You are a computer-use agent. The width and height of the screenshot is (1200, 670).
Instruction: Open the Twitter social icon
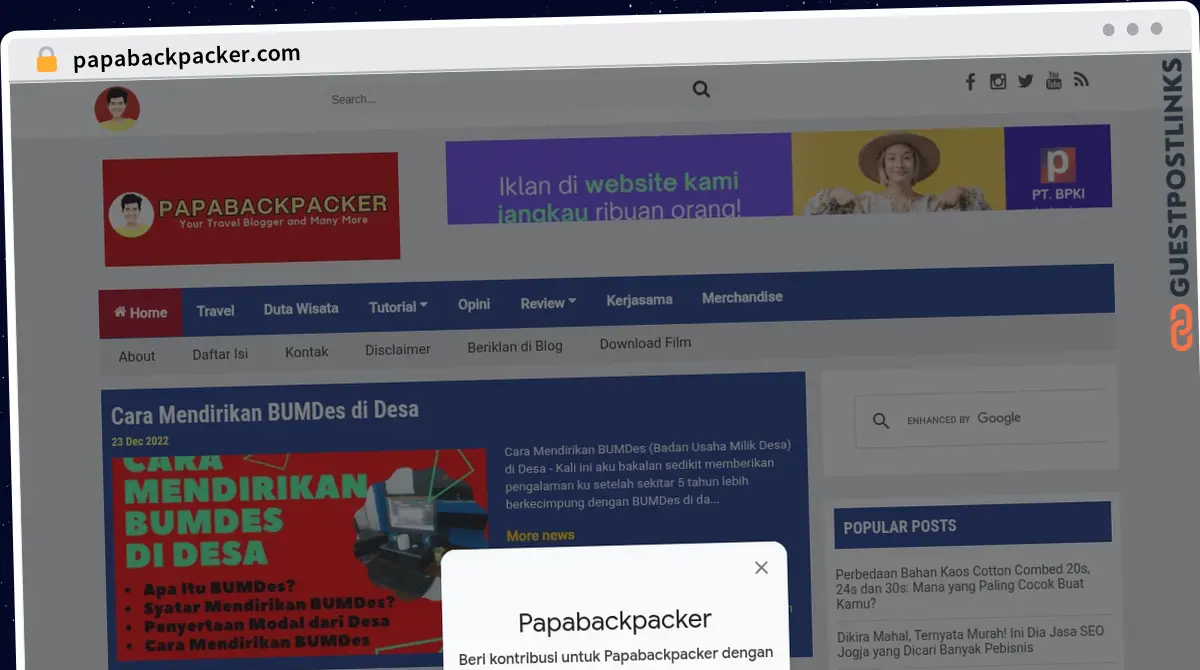coord(1026,81)
